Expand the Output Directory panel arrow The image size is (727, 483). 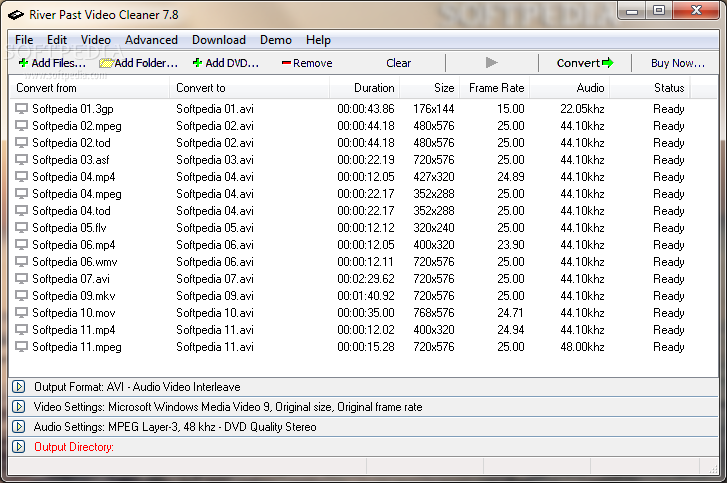19,446
